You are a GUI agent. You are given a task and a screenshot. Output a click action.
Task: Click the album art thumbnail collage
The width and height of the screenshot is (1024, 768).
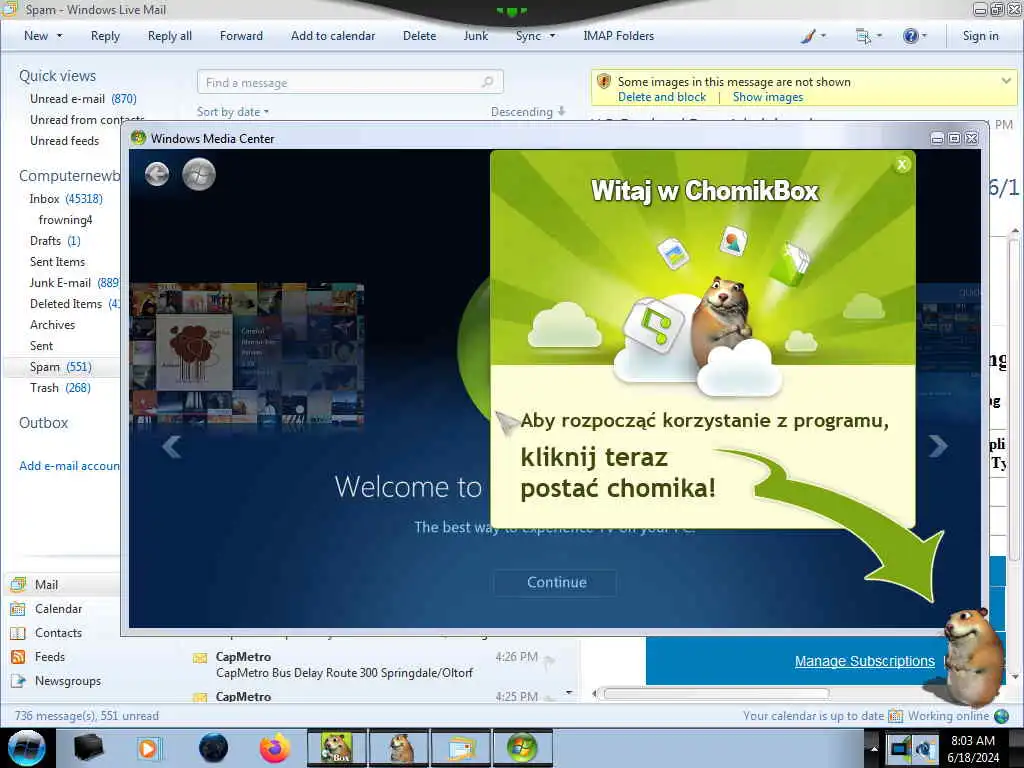(247, 355)
